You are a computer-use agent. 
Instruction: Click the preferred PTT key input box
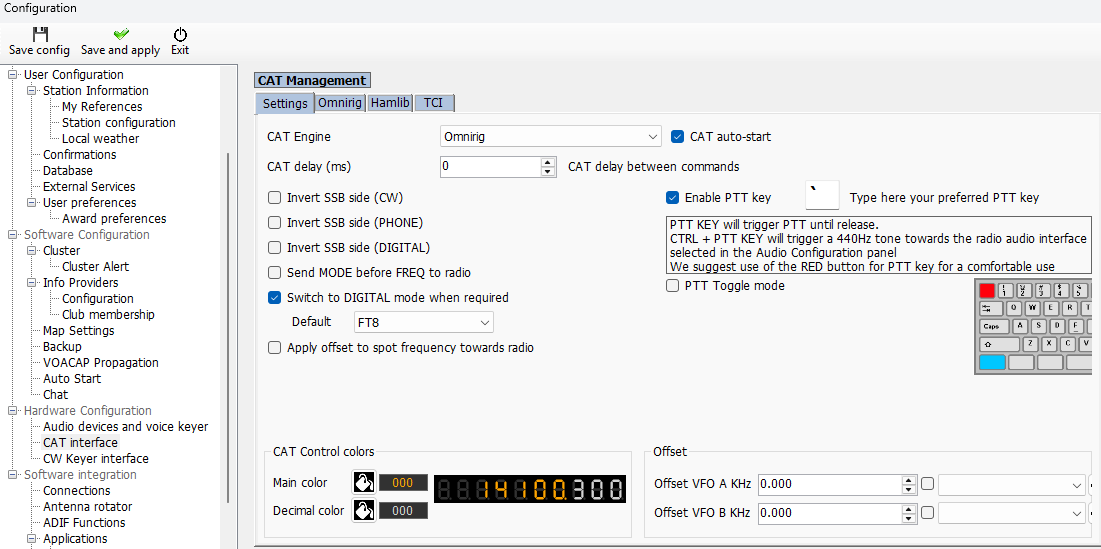[822, 194]
